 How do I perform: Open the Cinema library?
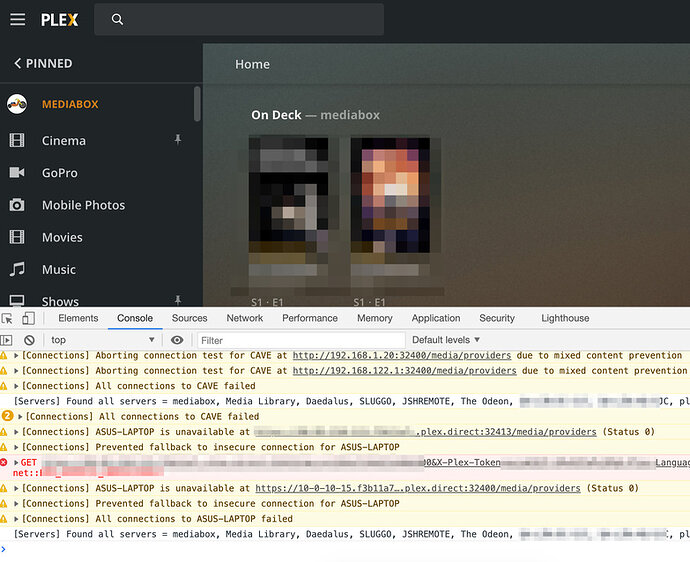(64, 141)
